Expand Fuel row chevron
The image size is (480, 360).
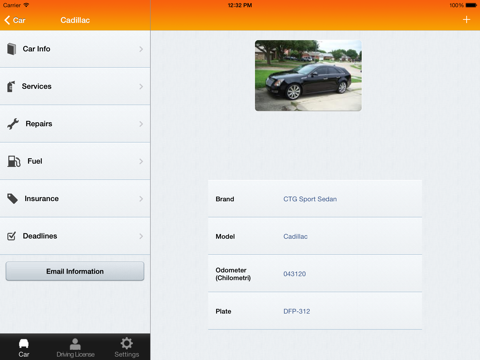[141, 161]
